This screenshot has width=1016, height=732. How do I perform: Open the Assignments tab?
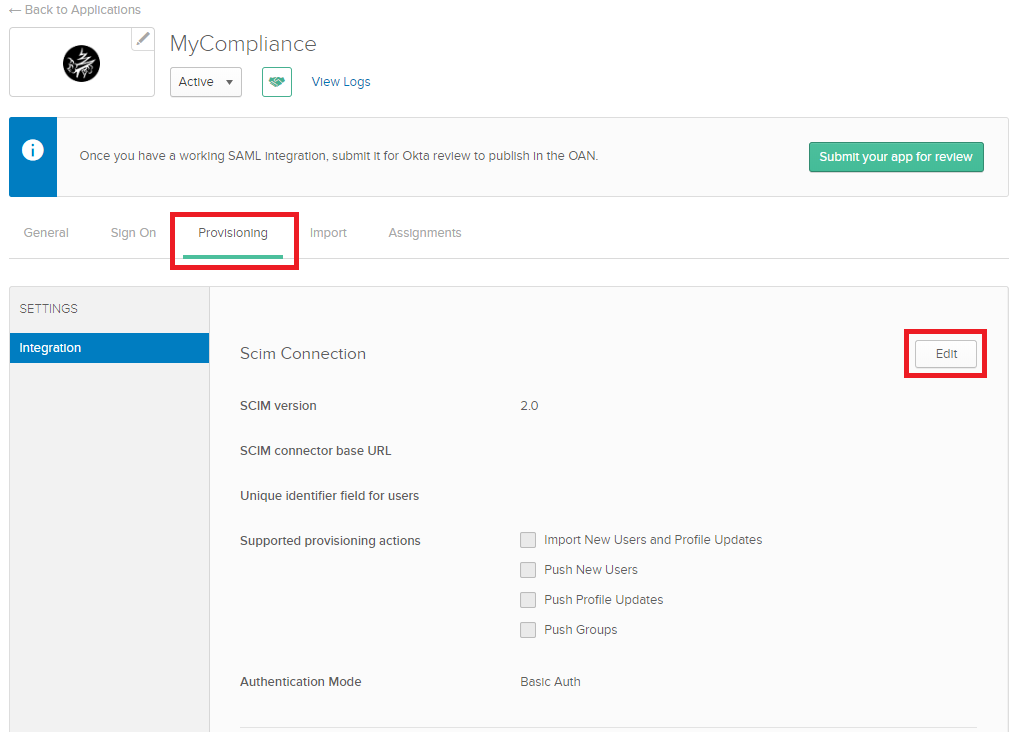click(425, 233)
